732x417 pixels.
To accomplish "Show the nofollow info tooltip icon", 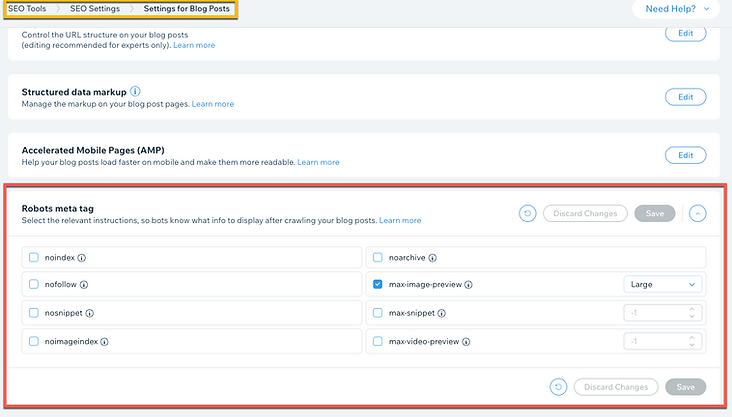I will (84, 284).
